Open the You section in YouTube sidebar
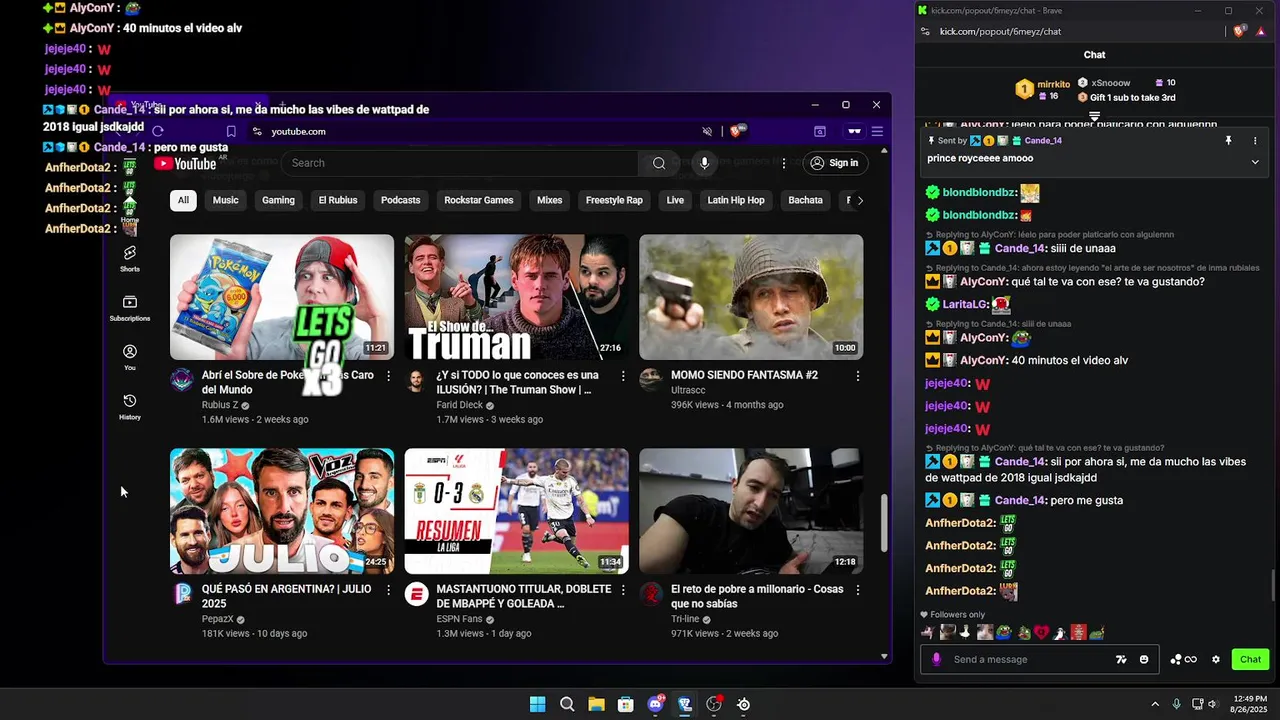This screenshot has width=1280, height=720. [x=130, y=357]
